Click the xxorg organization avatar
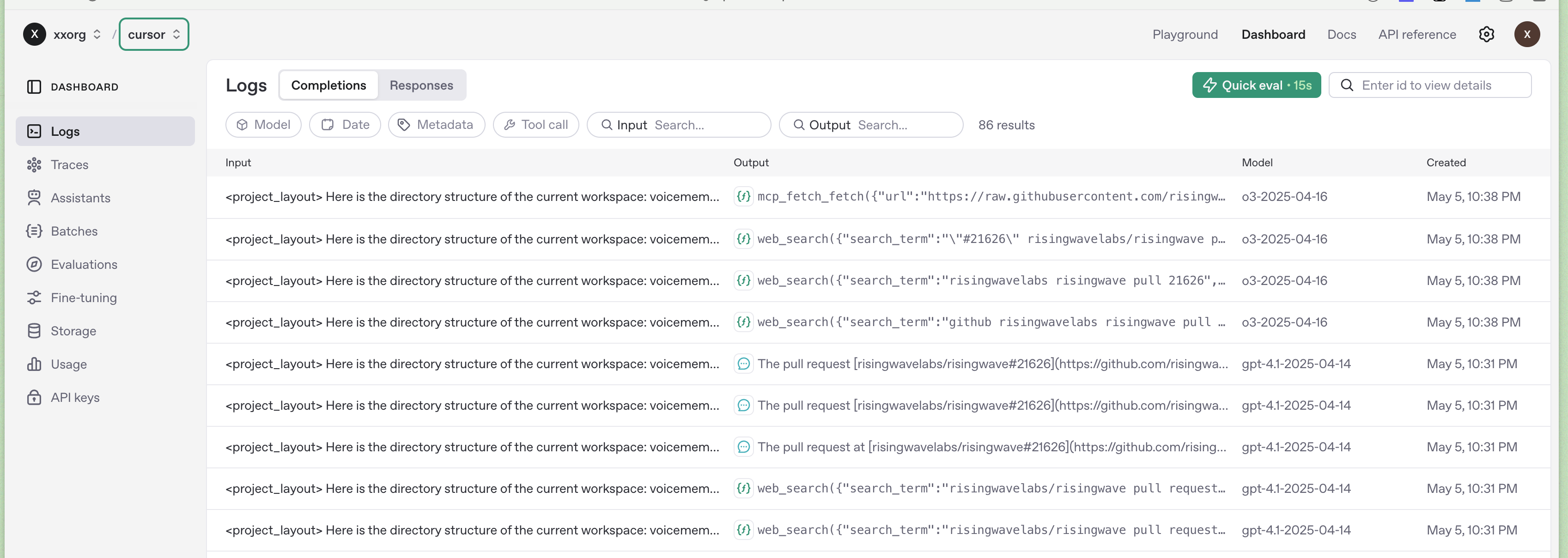This screenshot has width=1568, height=558. point(35,34)
